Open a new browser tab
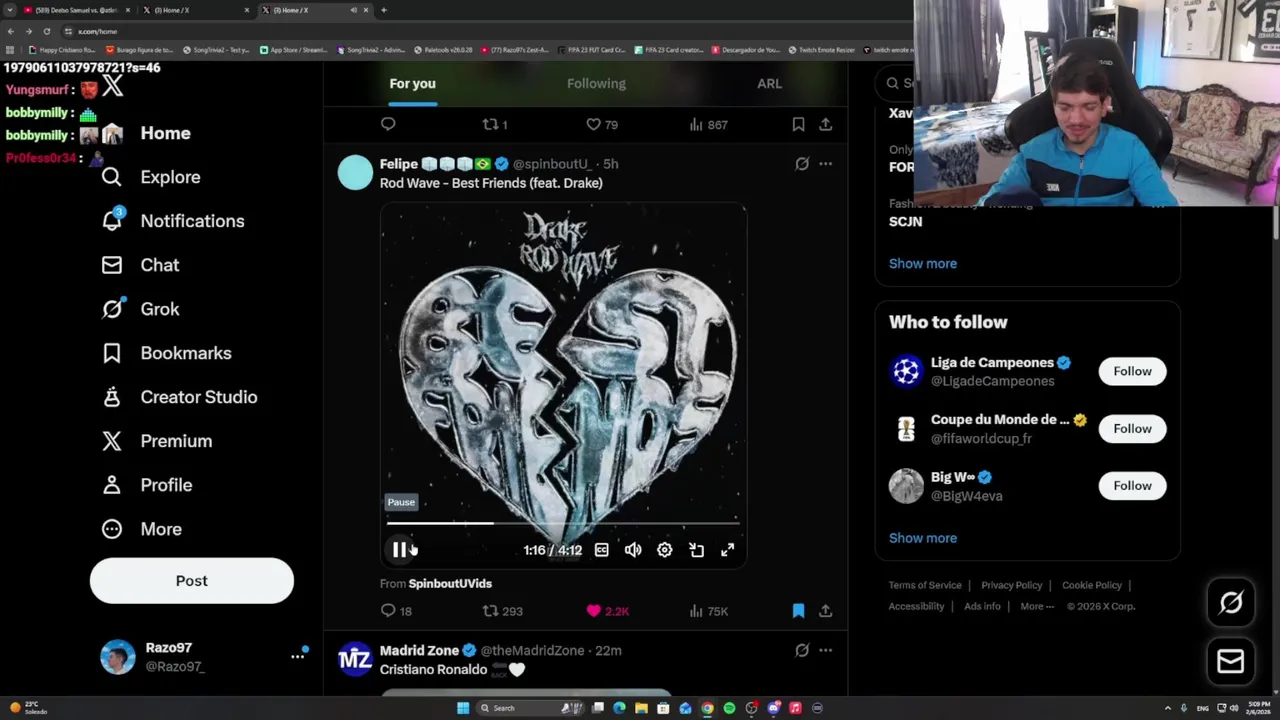The width and height of the screenshot is (1280, 720). [x=384, y=10]
